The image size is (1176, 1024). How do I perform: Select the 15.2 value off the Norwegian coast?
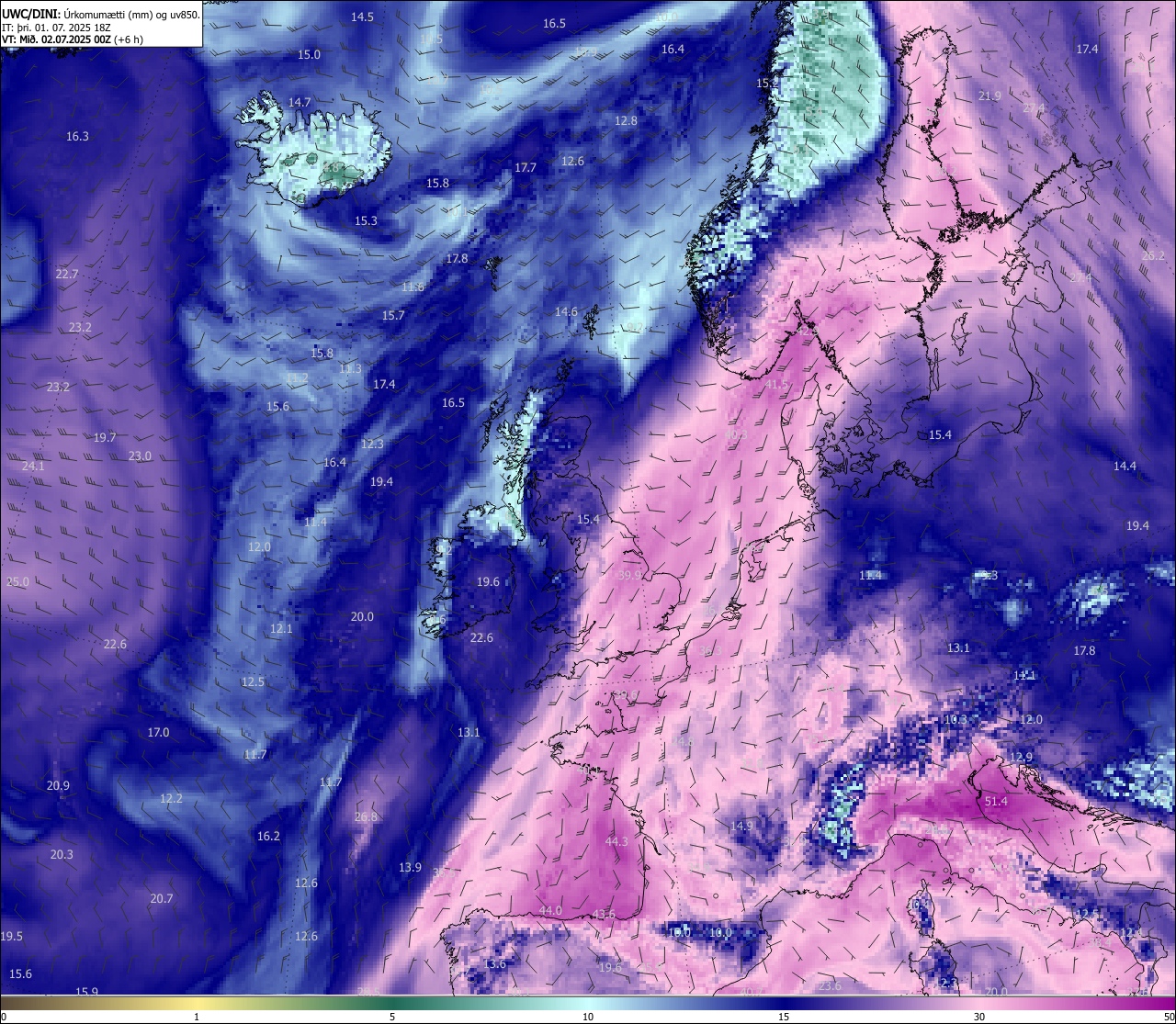click(766, 84)
